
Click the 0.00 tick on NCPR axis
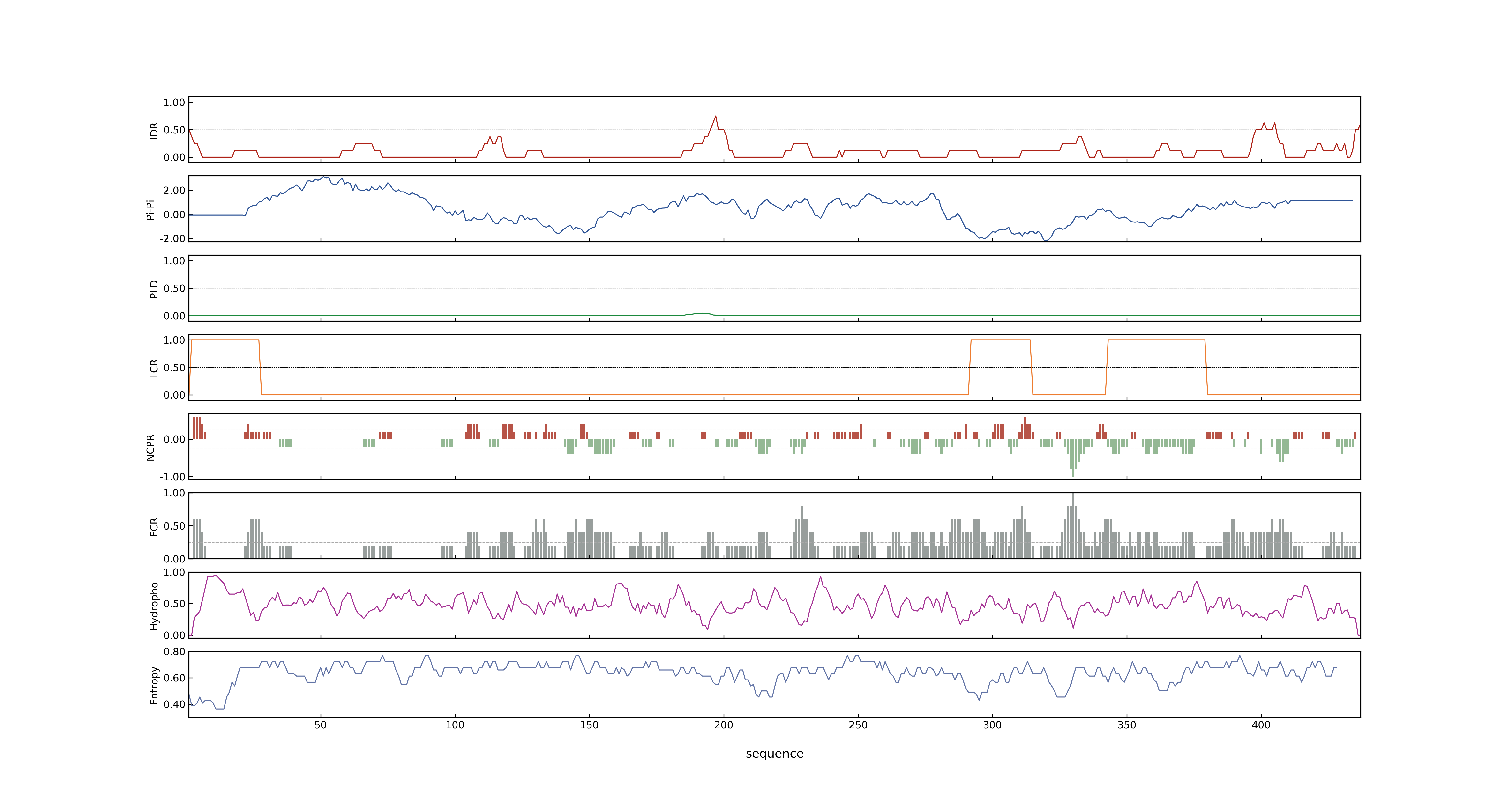click(x=174, y=439)
